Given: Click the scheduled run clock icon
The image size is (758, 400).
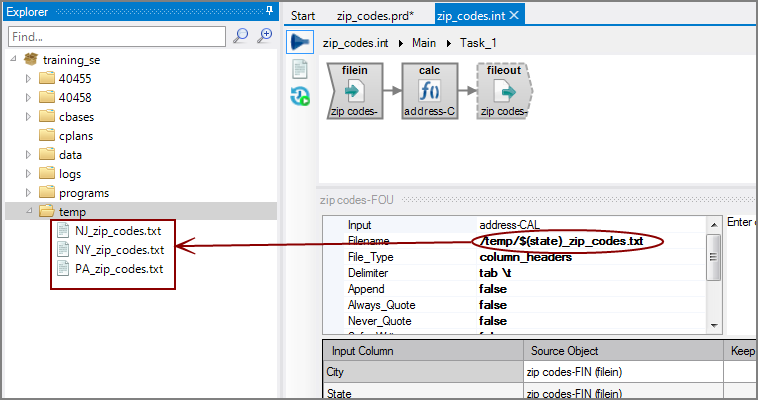Looking at the screenshot, I should tap(300, 96).
